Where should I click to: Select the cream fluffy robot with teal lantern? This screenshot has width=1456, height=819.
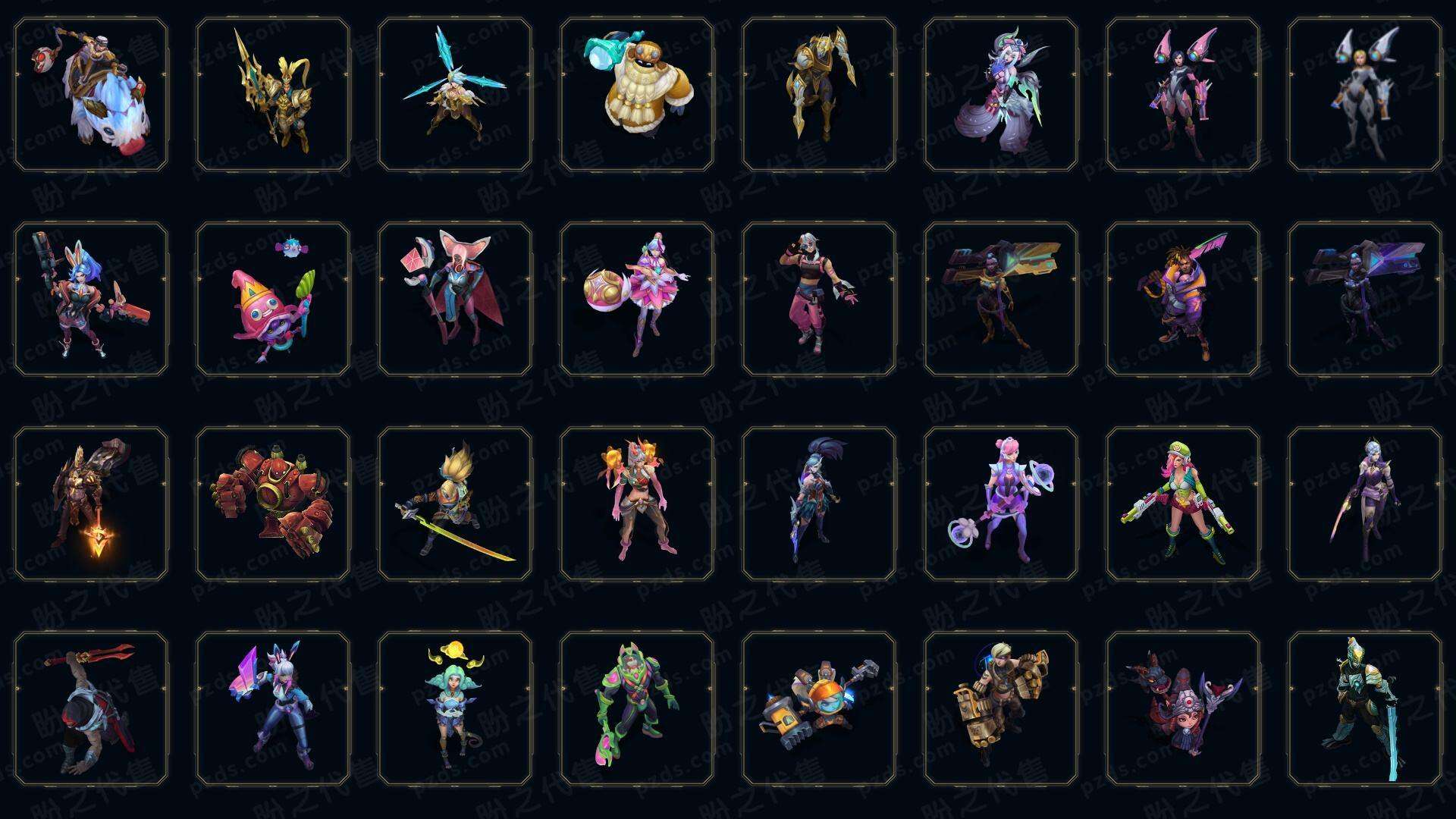637,95
